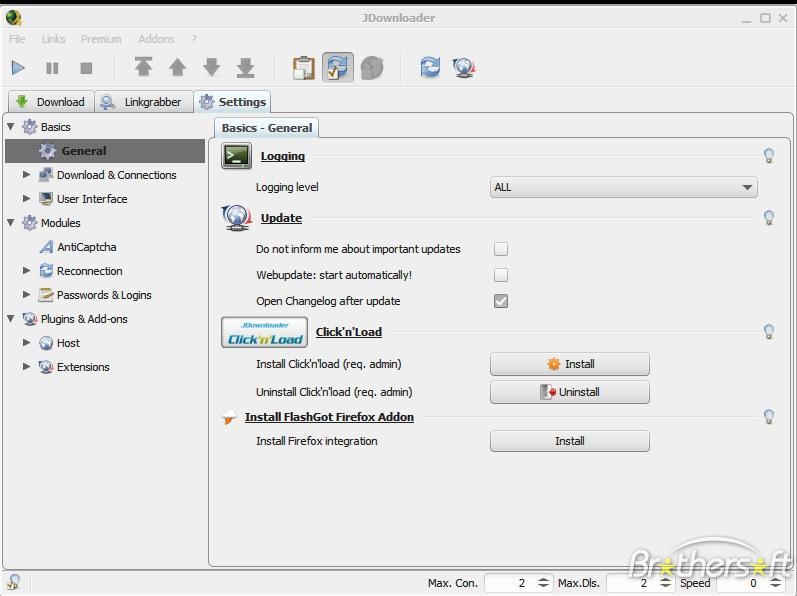
Task: Check 'Webupdate: start automatically!' box
Action: click(x=501, y=275)
